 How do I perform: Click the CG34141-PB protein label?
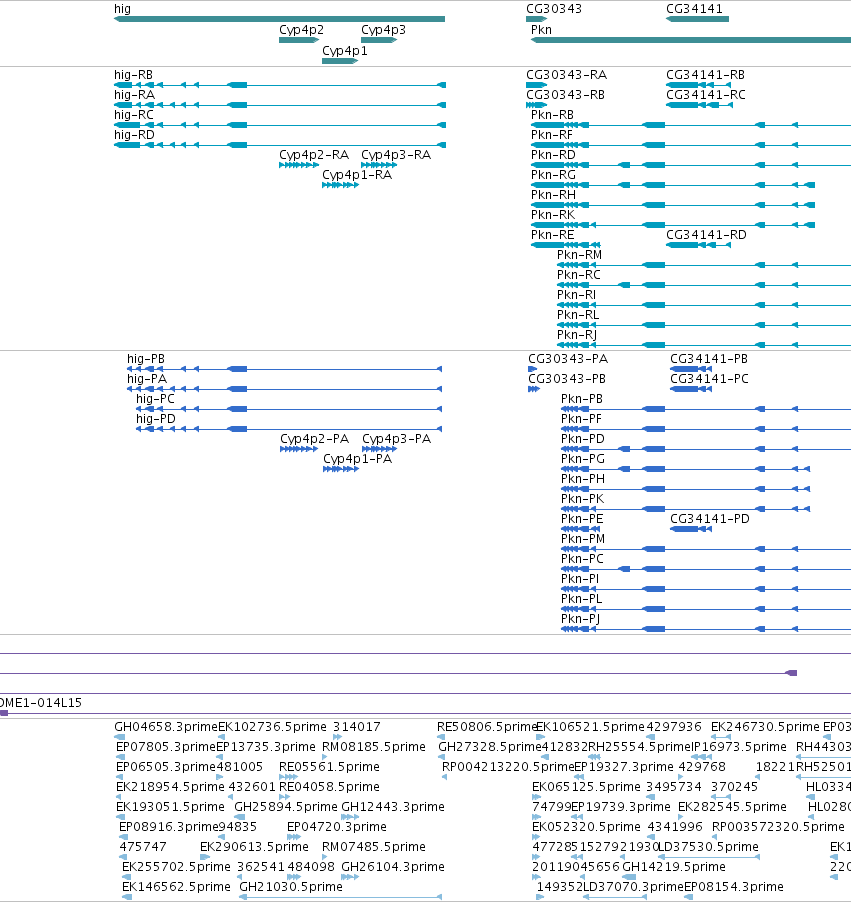[709, 359]
